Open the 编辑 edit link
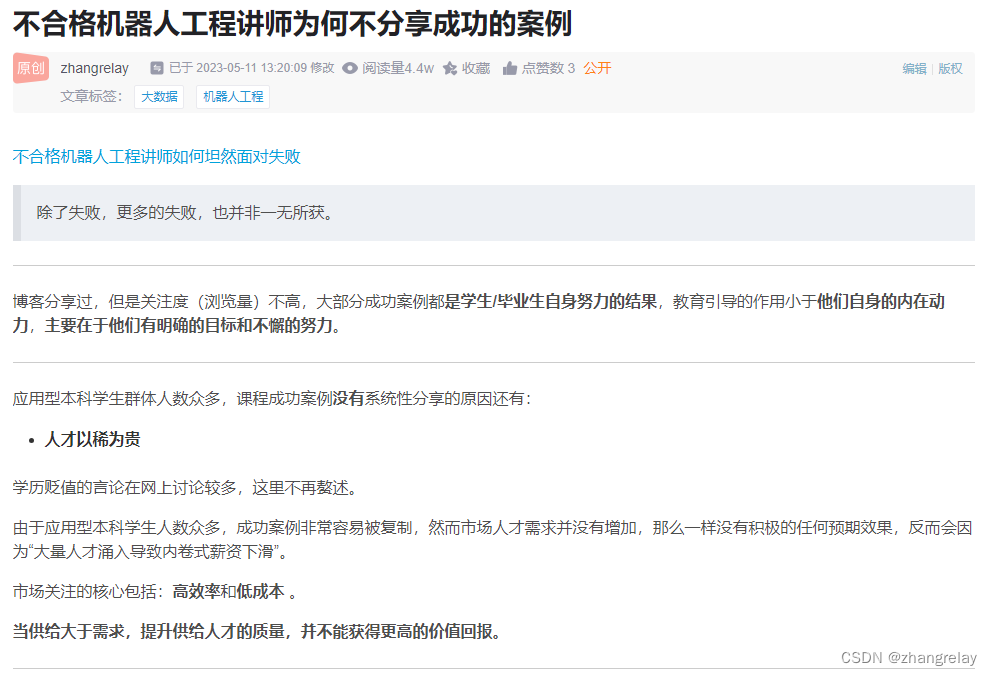The image size is (992, 676). [914, 68]
